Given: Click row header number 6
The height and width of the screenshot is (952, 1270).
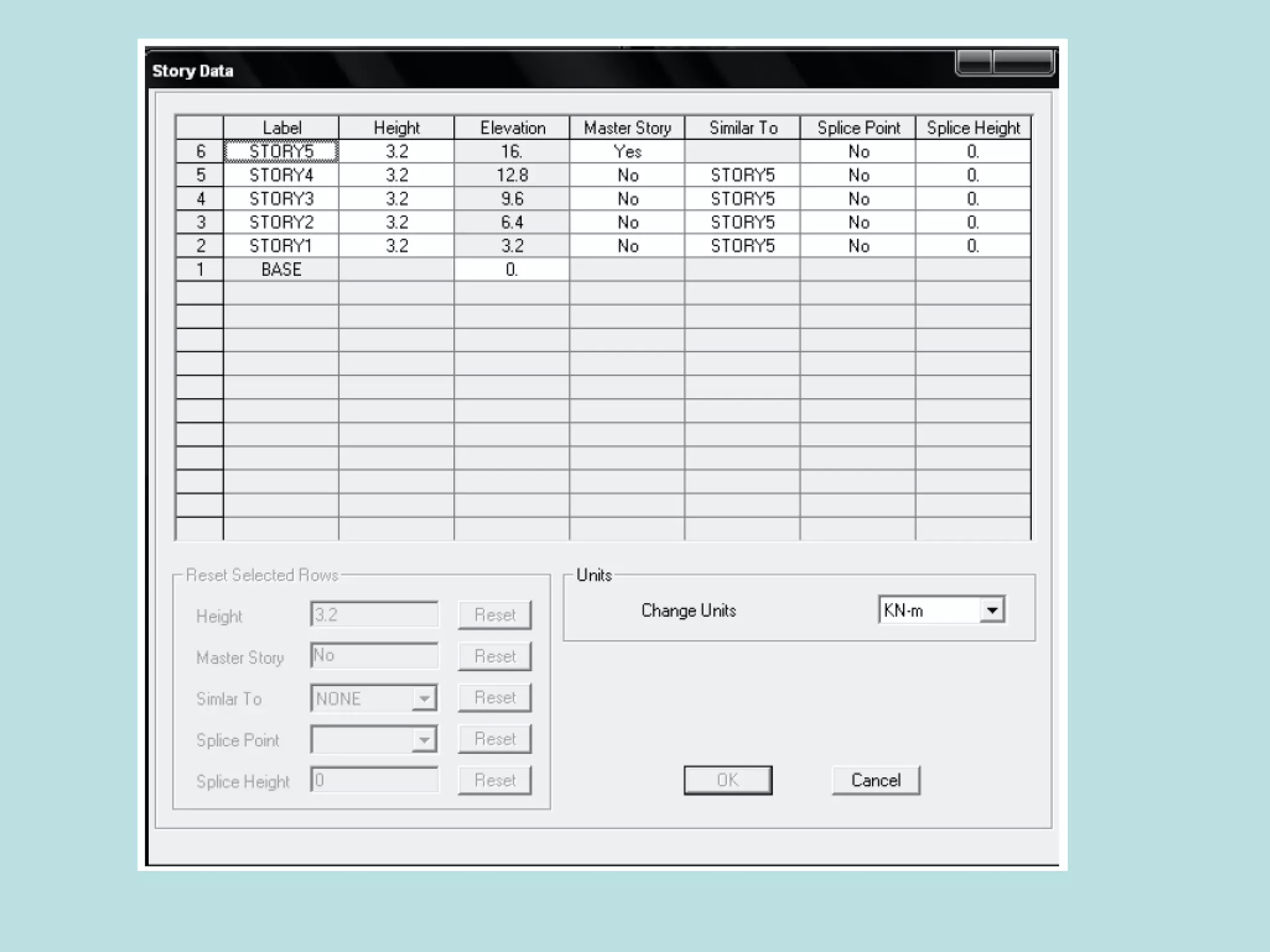Looking at the screenshot, I should (200, 152).
